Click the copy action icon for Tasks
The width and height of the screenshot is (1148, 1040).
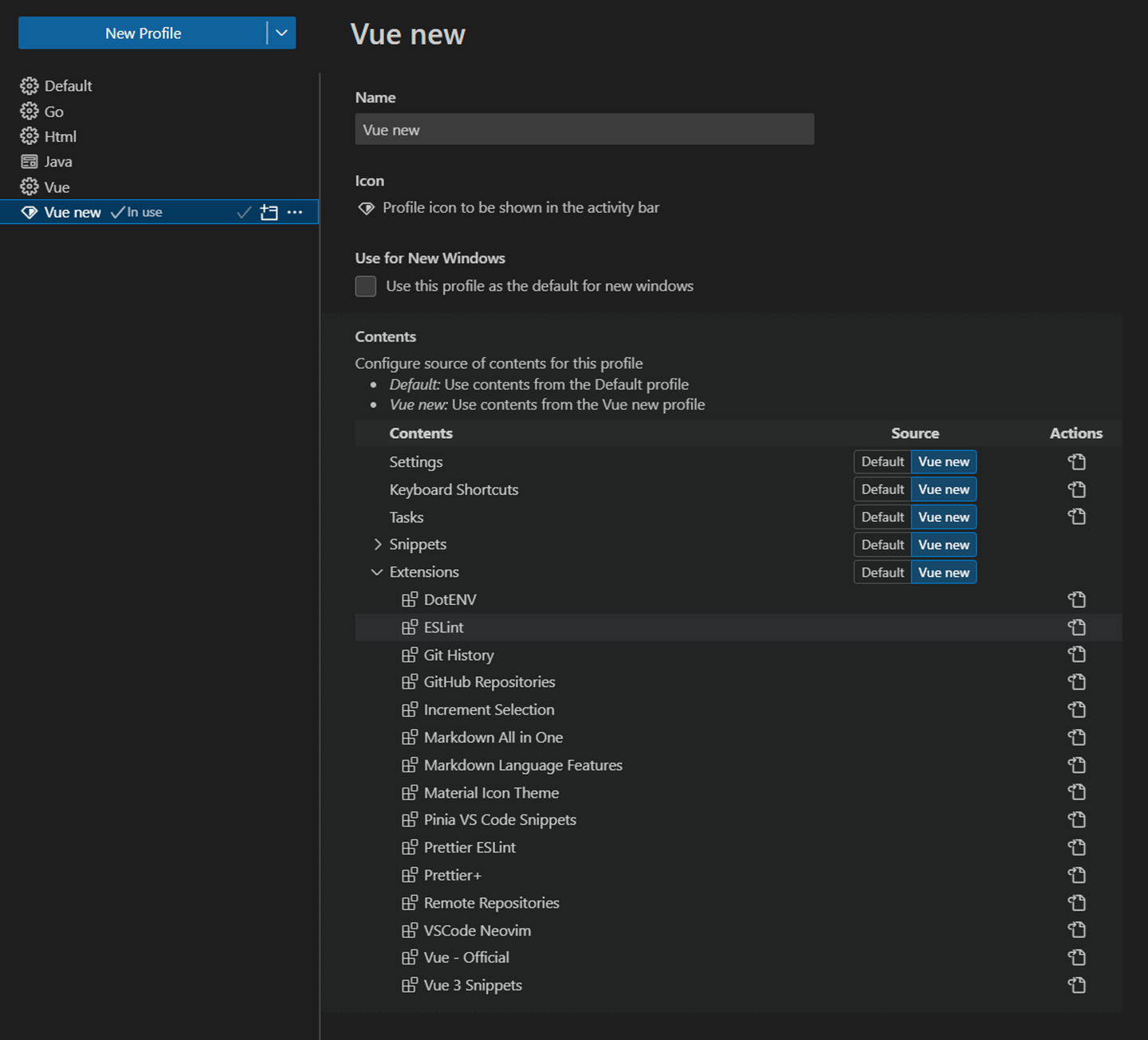click(1076, 516)
